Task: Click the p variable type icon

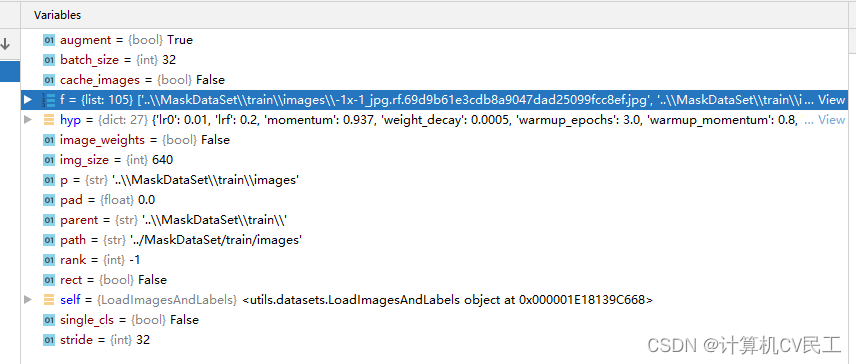Action: coord(49,180)
